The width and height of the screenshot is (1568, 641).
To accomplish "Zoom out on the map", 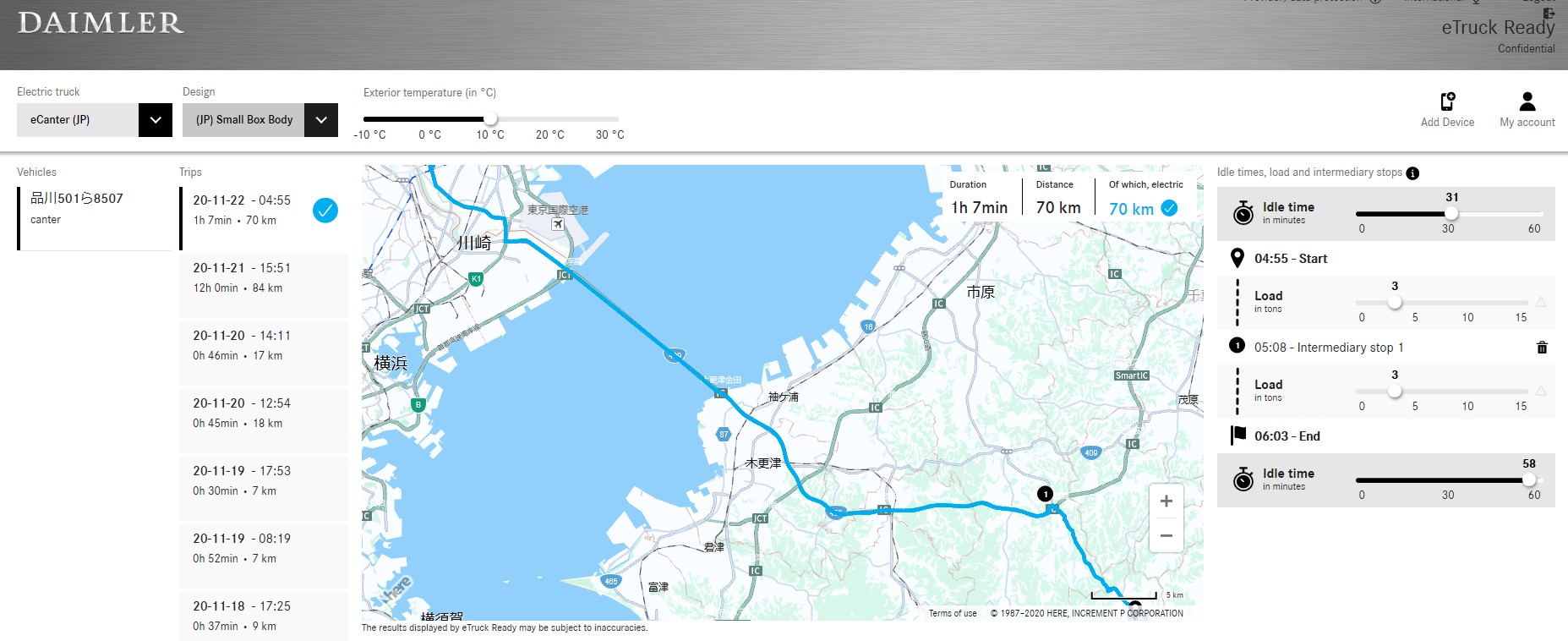I will point(1166,536).
